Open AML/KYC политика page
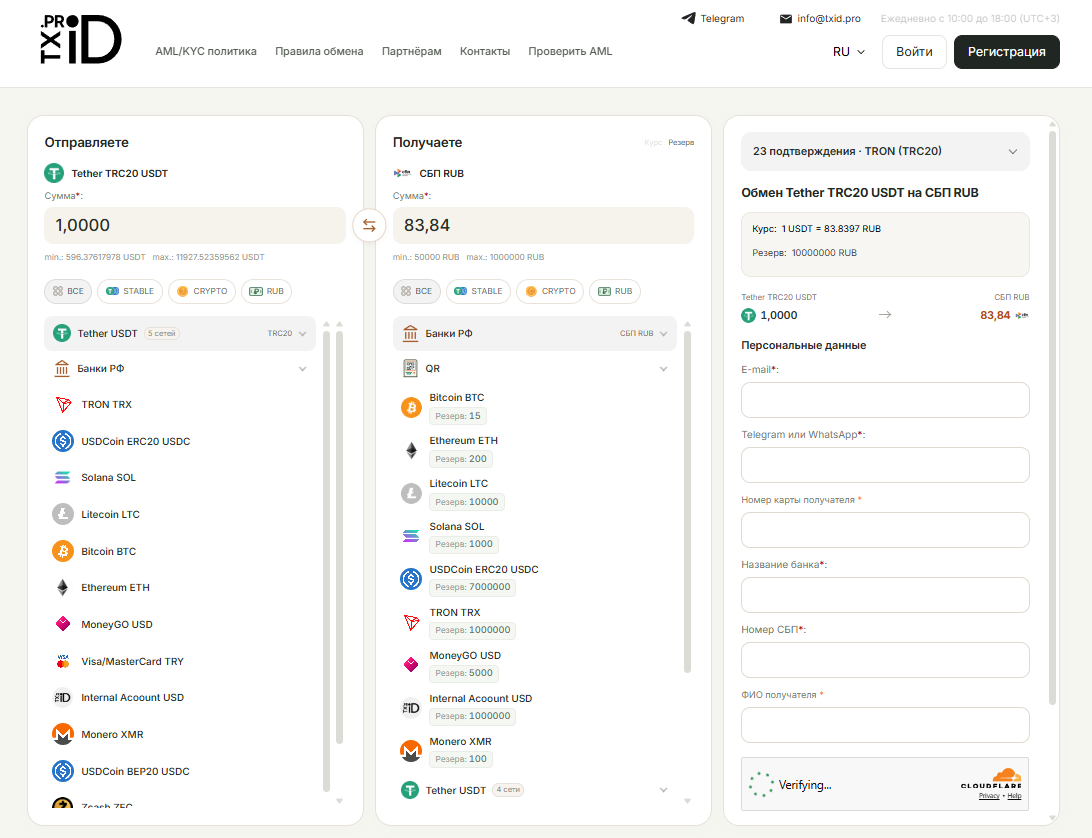 coord(206,52)
